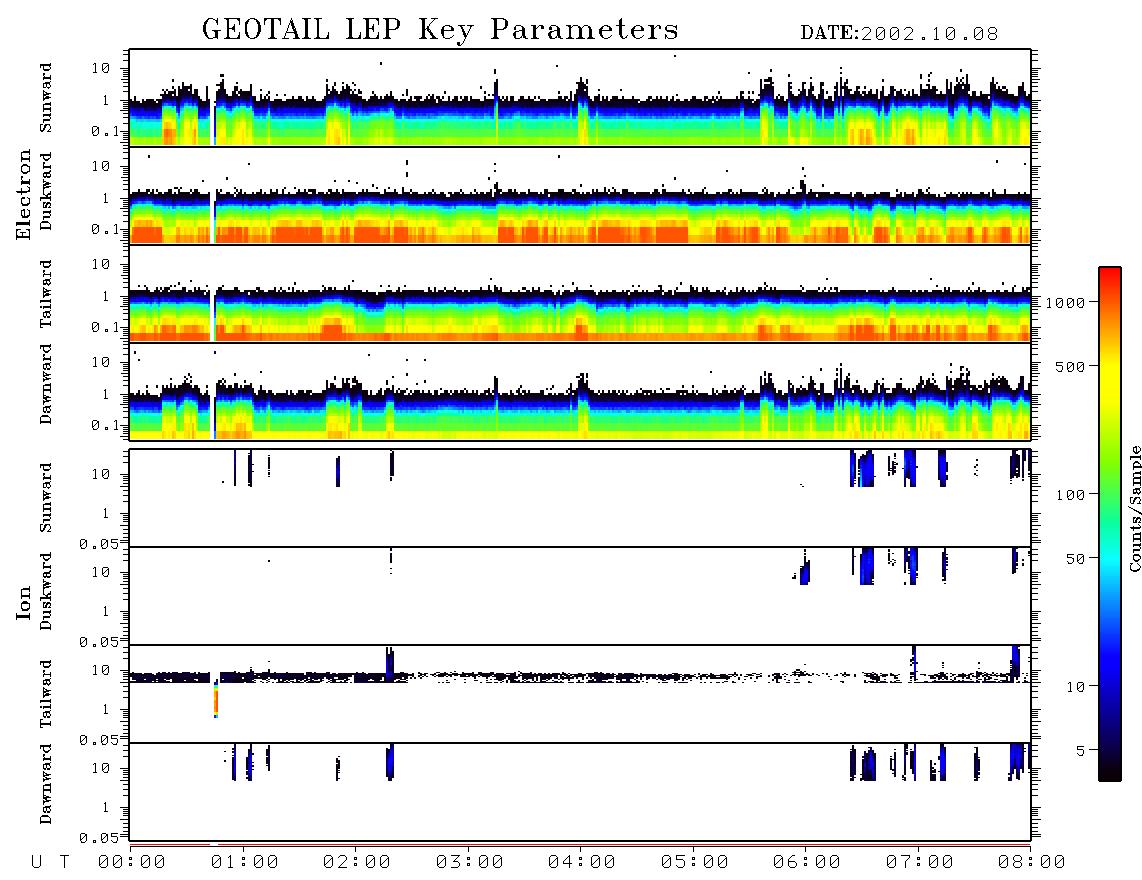This screenshot has height=880, width=1142.
Task: Click the Electron 'Duskward' panel label
Action: click(46, 191)
